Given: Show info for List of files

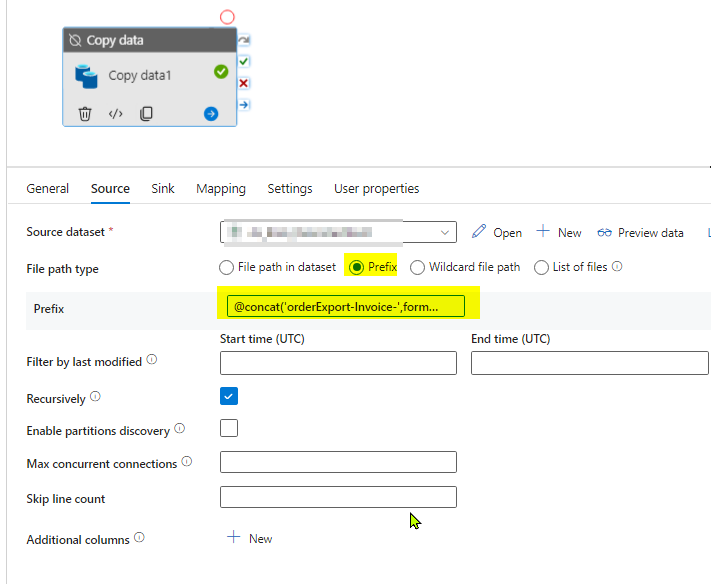Looking at the screenshot, I should (x=617, y=266).
